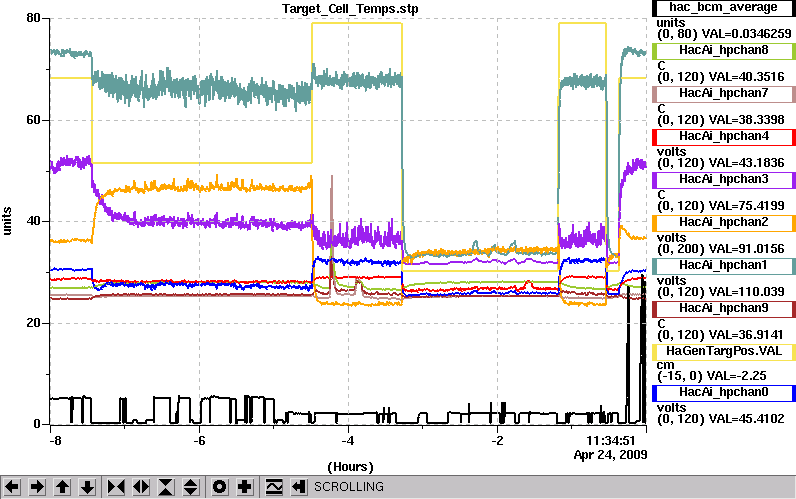Click the (Hours) x-axis label
The height and width of the screenshot is (499, 796).
(350, 467)
